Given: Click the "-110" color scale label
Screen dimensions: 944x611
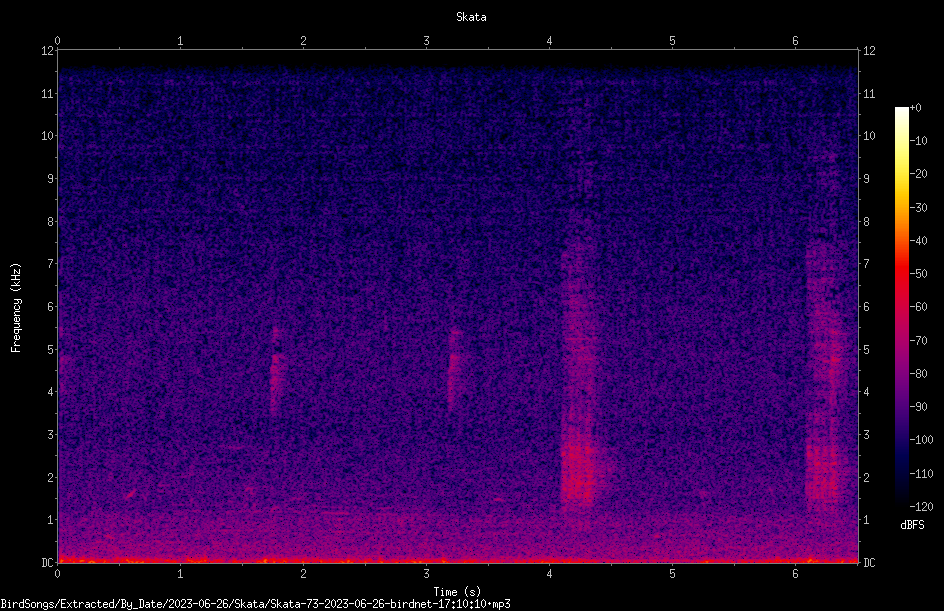Looking at the screenshot, I should tap(921, 474).
